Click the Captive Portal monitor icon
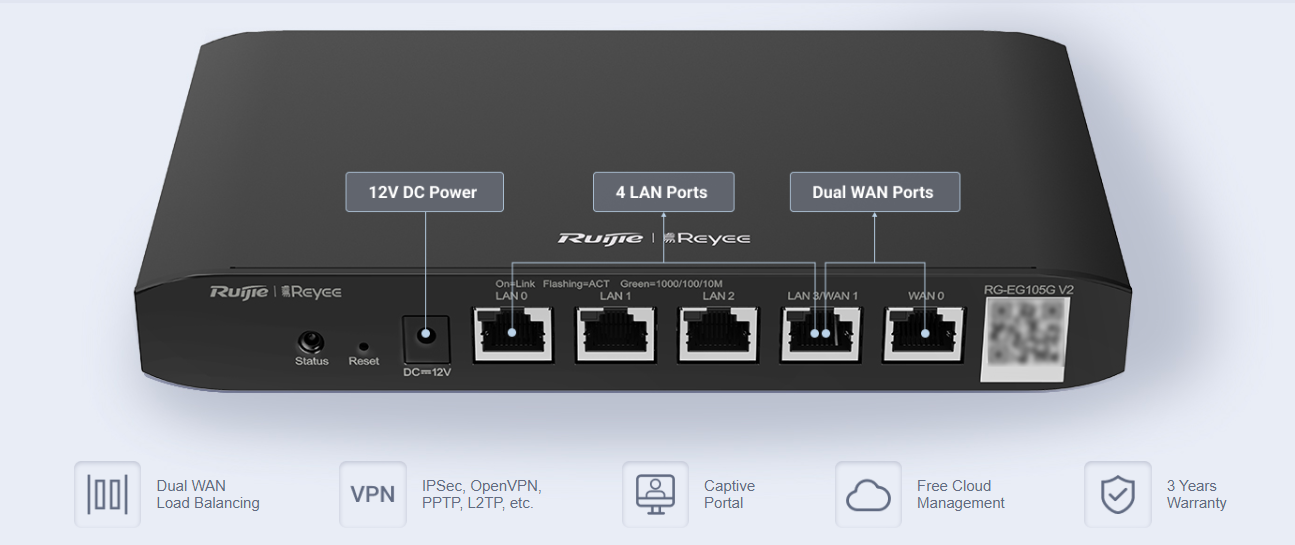 pyautogui.click(x=656, y=494)
